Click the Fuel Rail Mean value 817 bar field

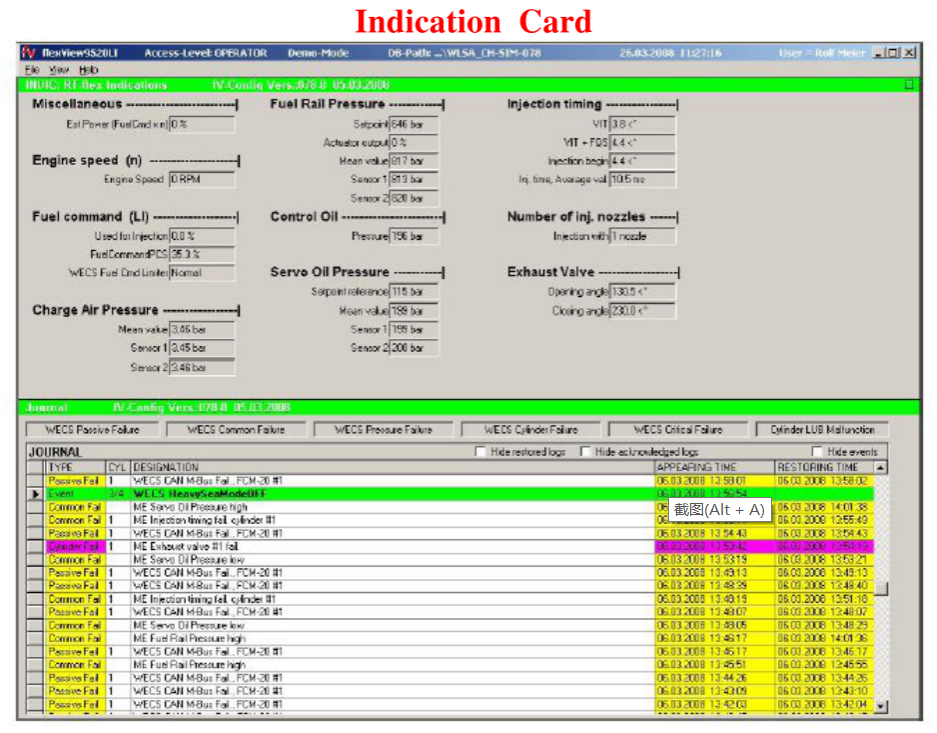414,161
